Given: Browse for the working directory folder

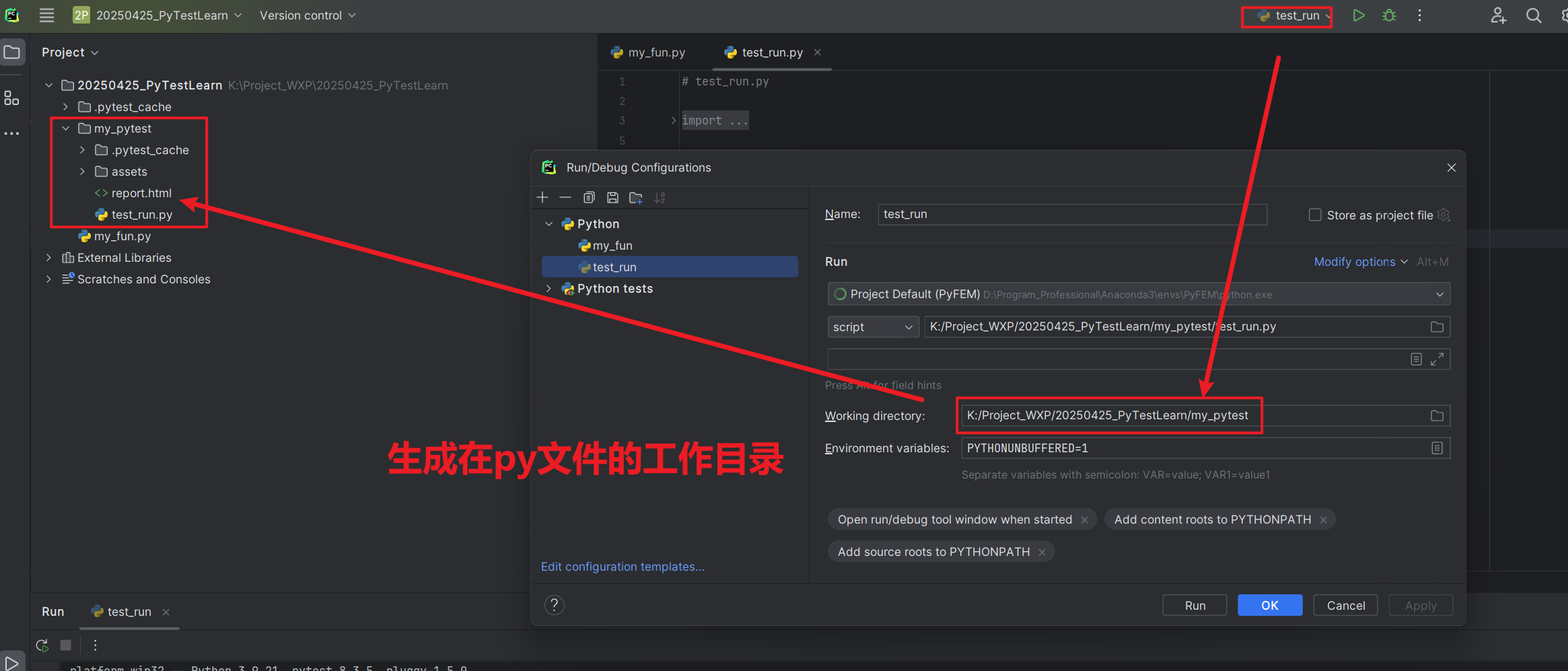Looking at the screenshot, I should coord(1437,416).
